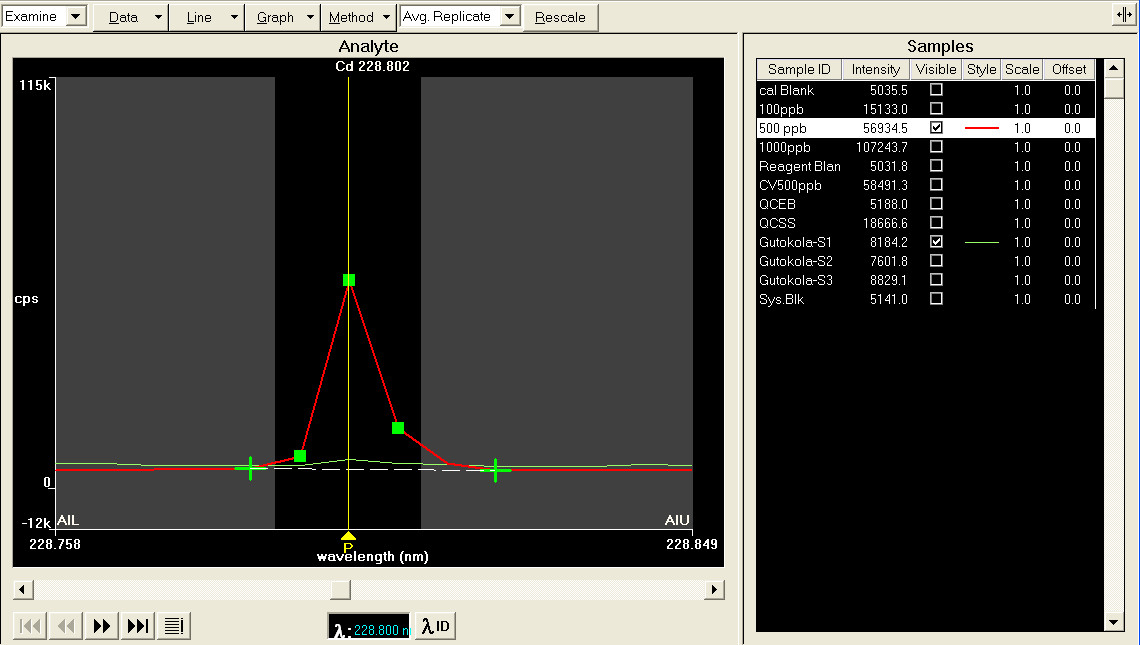Go back one wavelength record
Image resolution: width=1140 pixels, height=645 pixels.
[x=65, y=625]
